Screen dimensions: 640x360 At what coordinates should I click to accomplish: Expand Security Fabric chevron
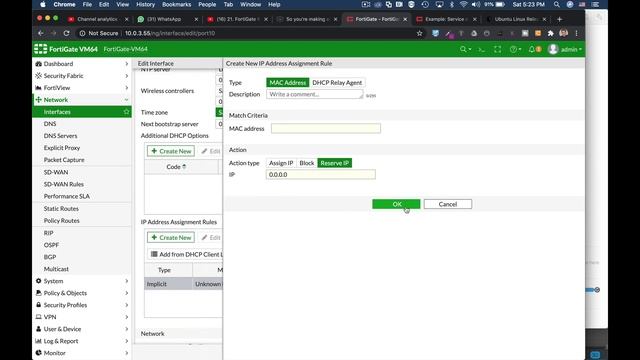127,76
